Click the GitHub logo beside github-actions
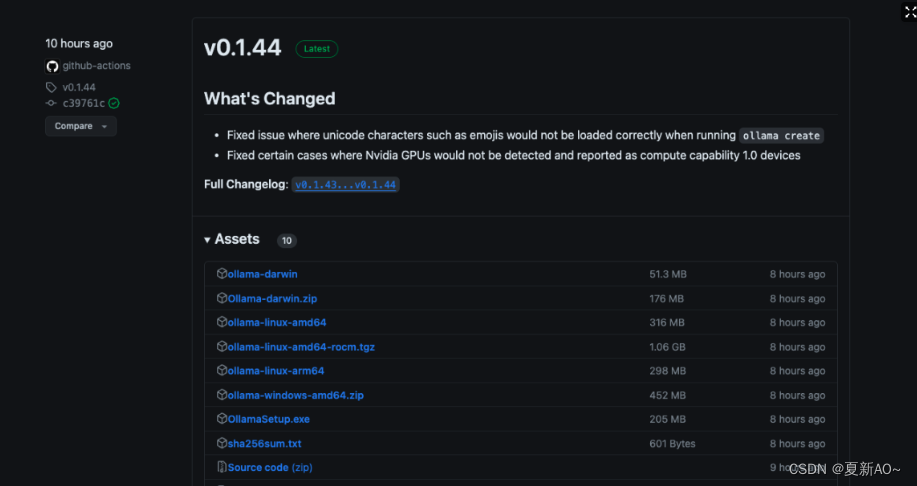Image resolution: width=917 pixels, height=486 pixels. pos(53,66)
